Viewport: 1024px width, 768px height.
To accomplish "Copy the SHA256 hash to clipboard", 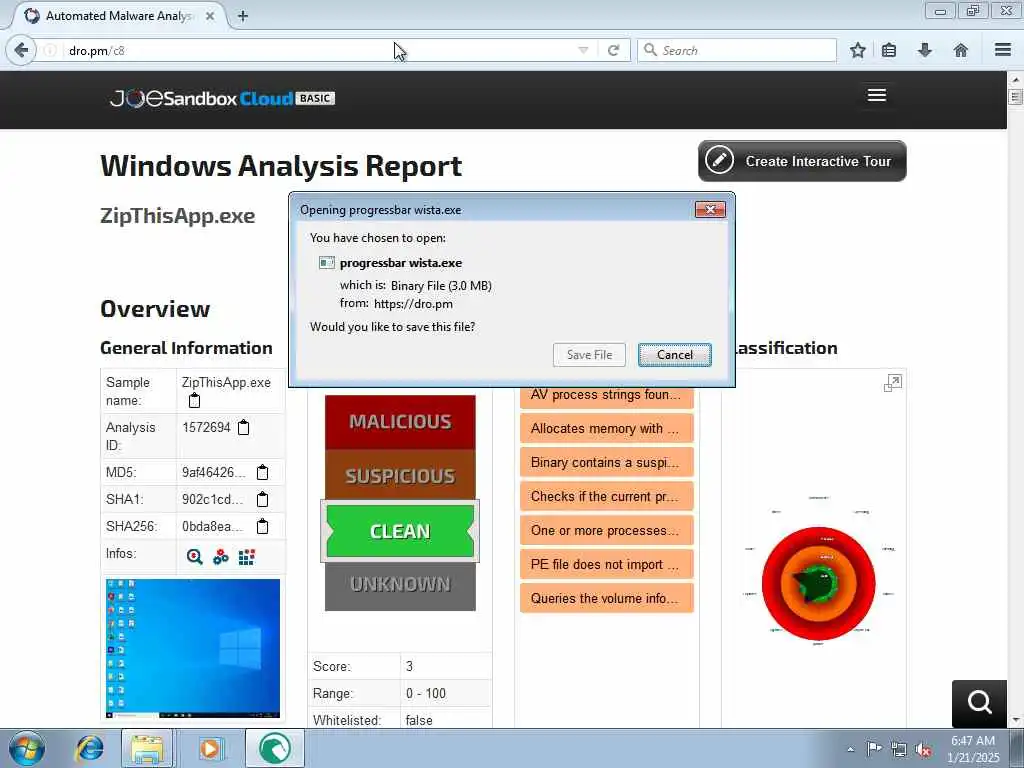I will [263, 526].
